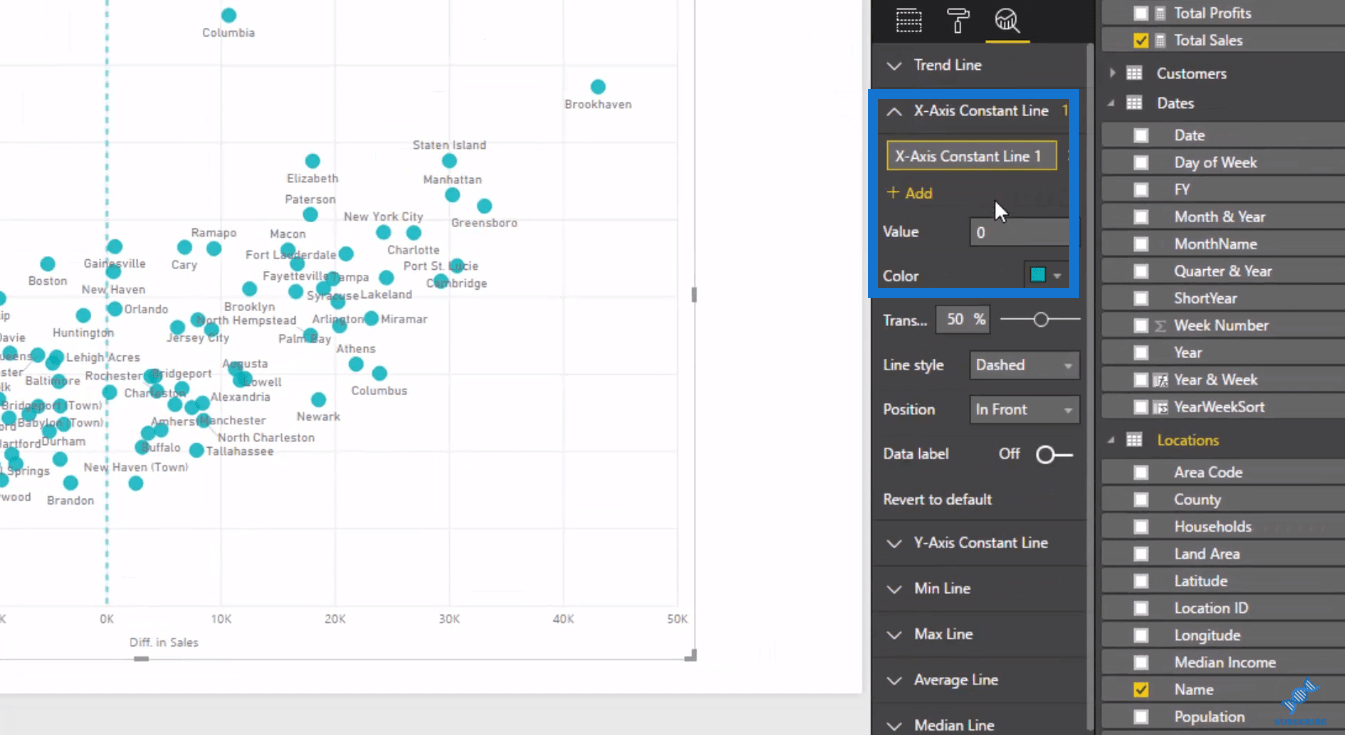Open the Position In Front dropdown
Viewport: 1345px width, 735px height.
1025,410
